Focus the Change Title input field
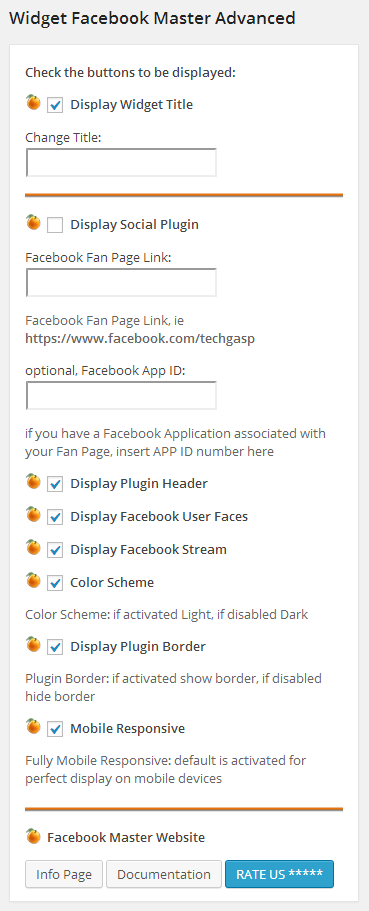Image resolution: width=369 pixels, height=911 pixels. (121, 163)
